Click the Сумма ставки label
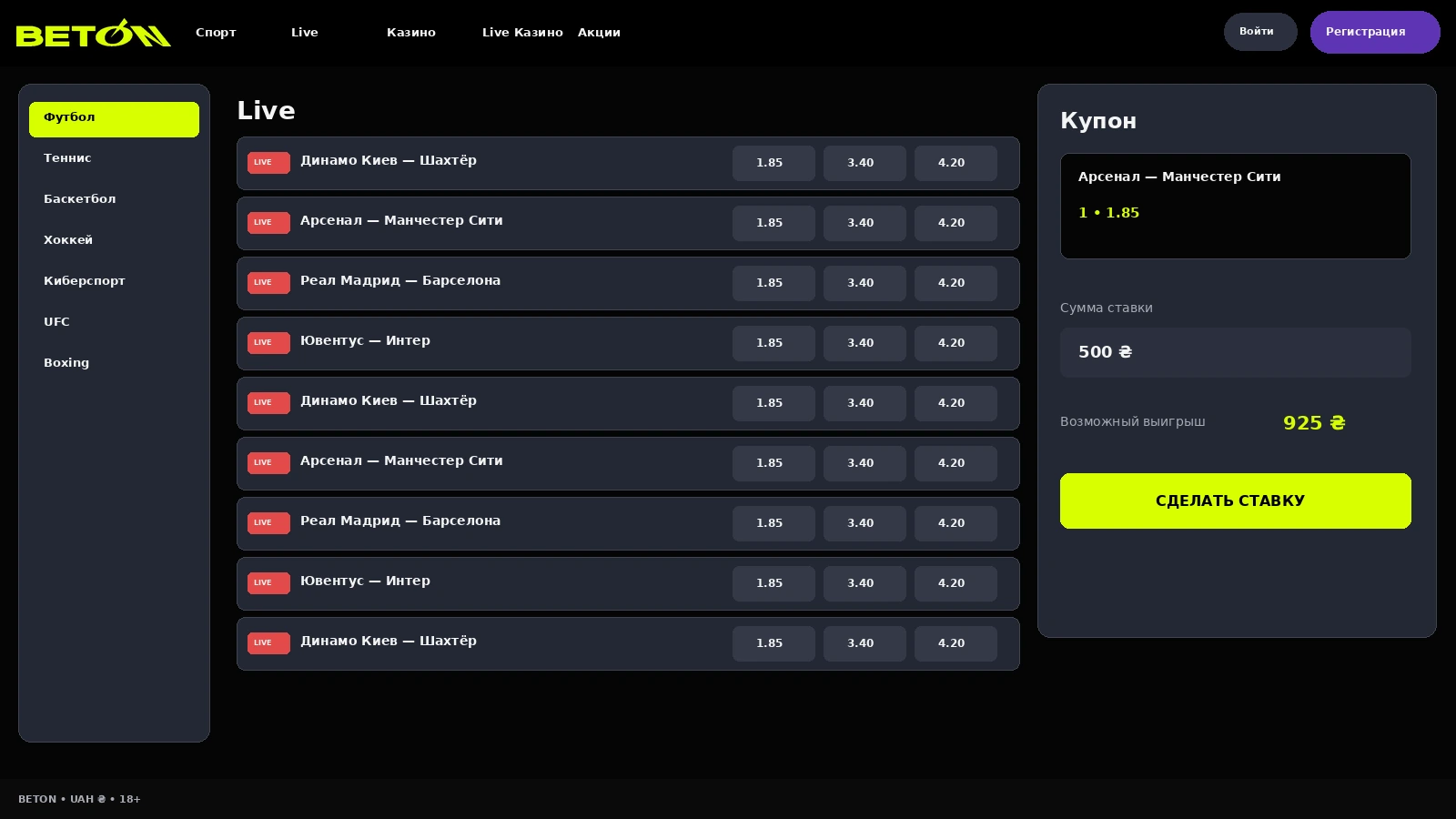This screenshot has width=1456, height=819. [x=1107, y=308]
